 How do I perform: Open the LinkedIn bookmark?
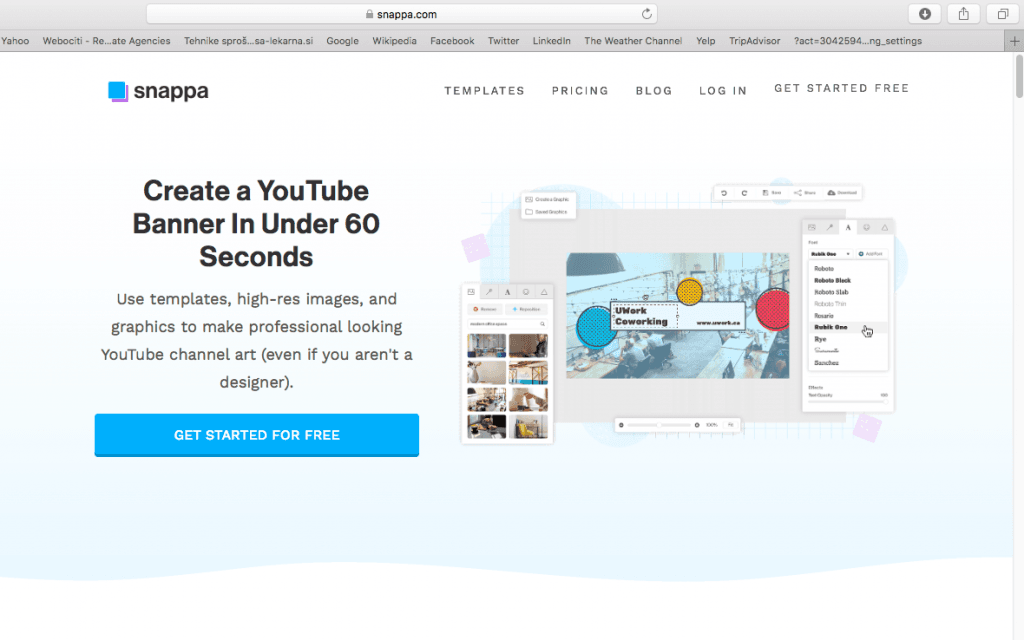click(x=551, y=41)
